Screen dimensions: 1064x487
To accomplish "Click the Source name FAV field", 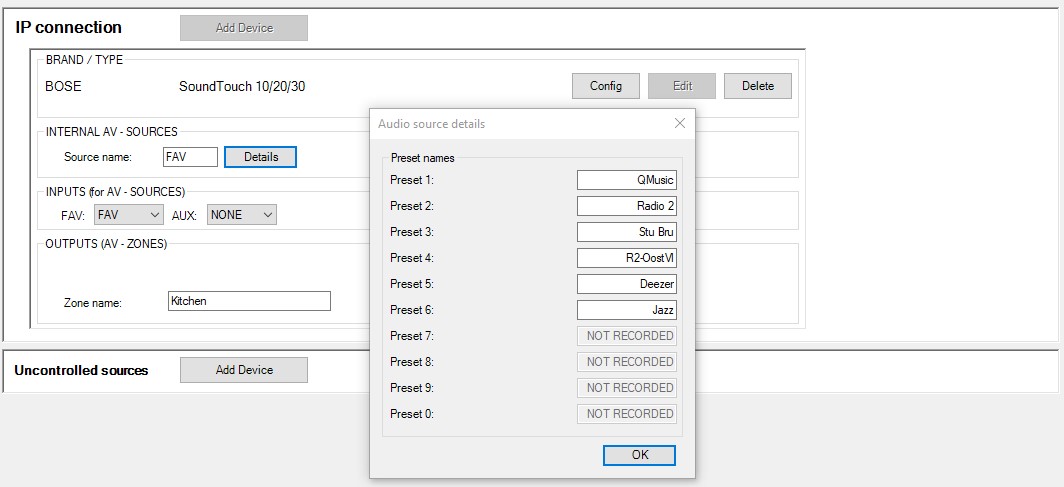I will tap(189, 157).
